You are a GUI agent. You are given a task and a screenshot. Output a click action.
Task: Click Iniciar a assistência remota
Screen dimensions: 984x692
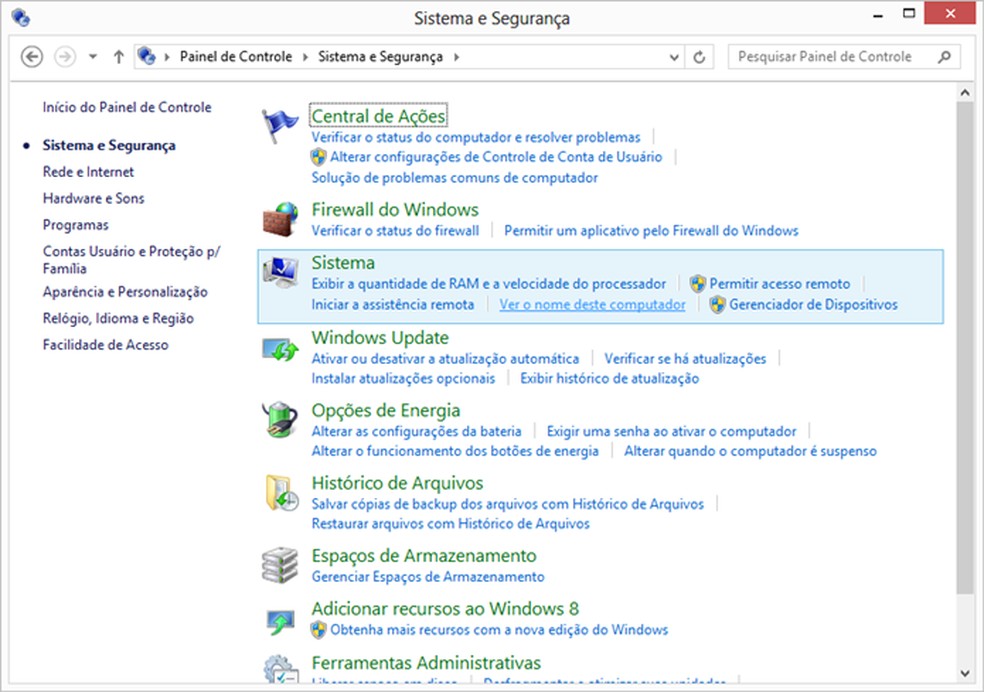point(393,304)
